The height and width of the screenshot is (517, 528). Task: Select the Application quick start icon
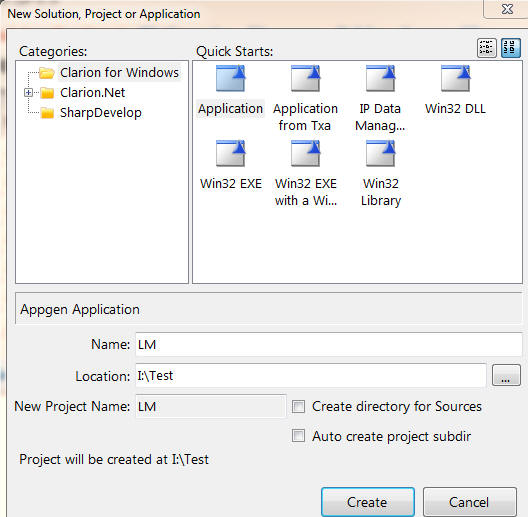(x=231, y=78)
